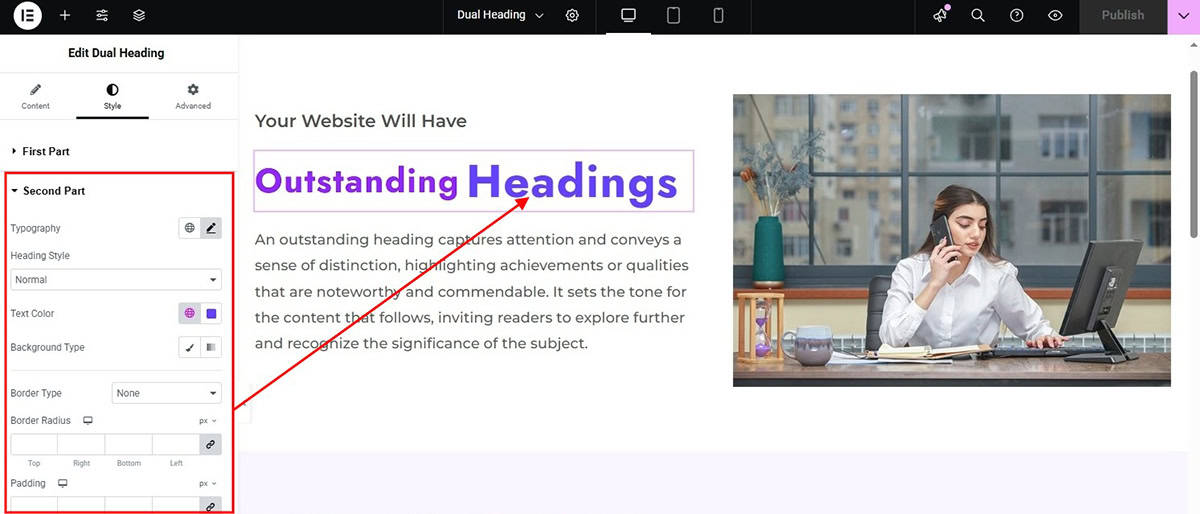Click Border Radius Top input
This screenshot has height=514, width=1200.
pyautogui.click(x=34, y=444)
